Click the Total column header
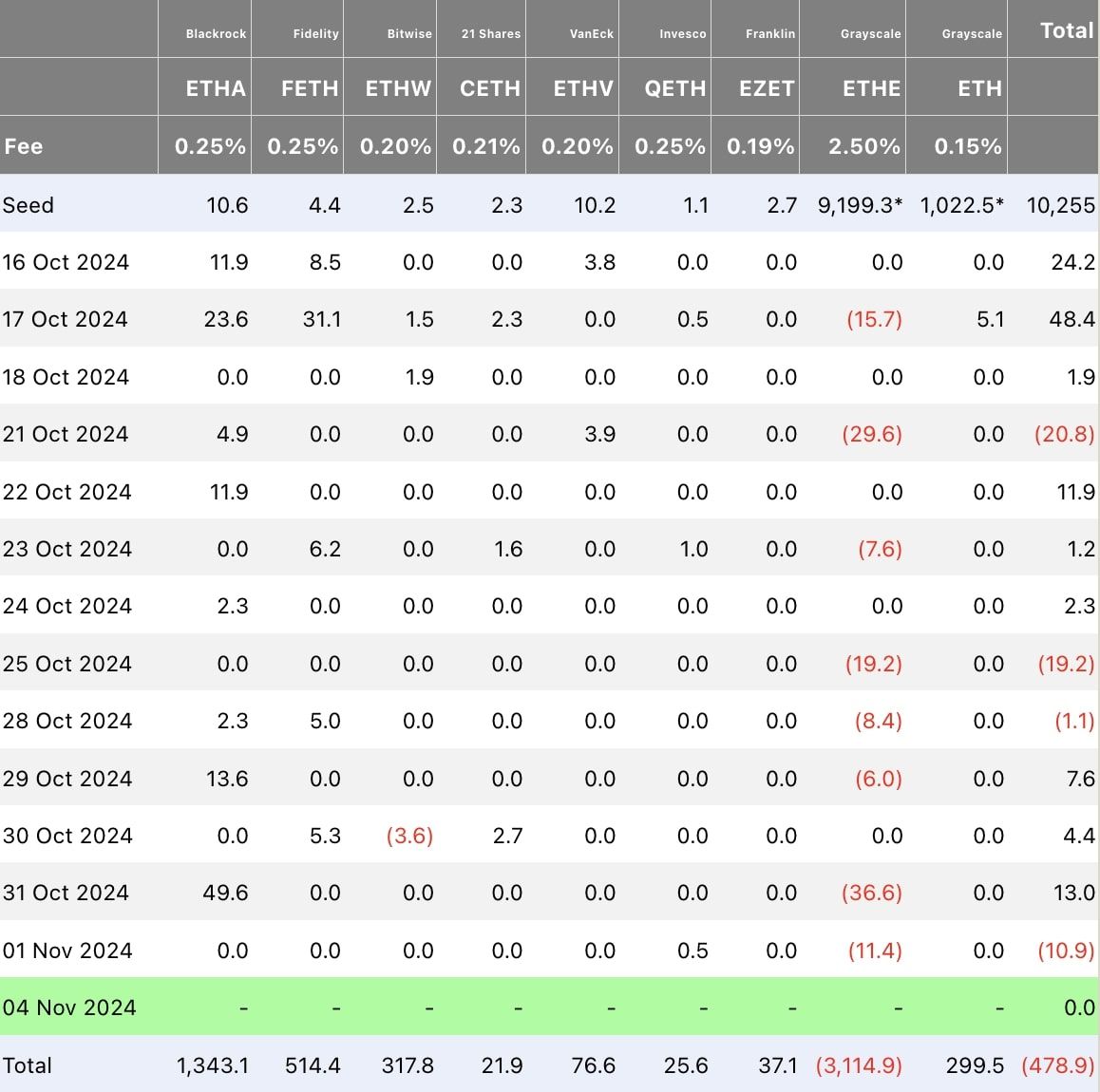1100x1092 pixels. point(1067,30)
